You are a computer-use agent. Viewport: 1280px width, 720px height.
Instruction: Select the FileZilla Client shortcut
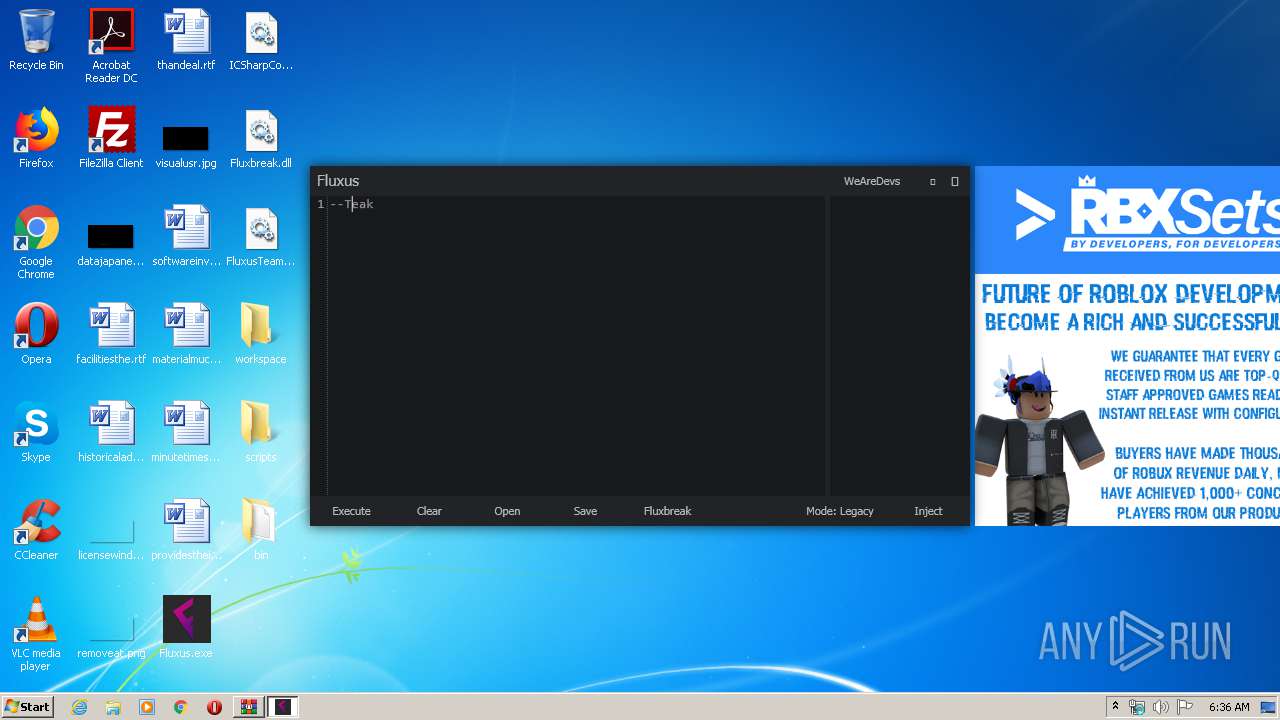111,138
